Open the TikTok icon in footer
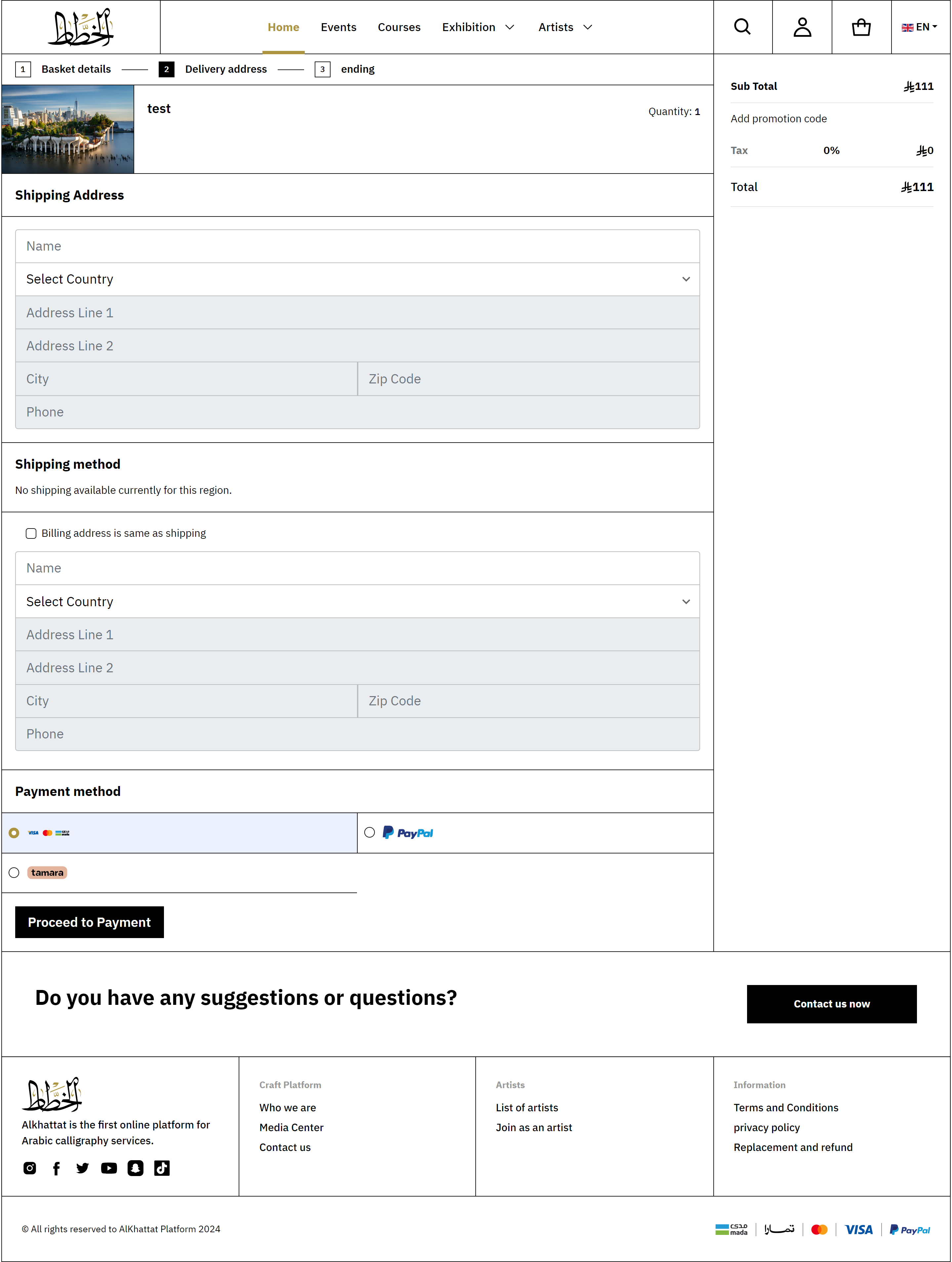Viewport: 952px width, 1262px height. tap(162, 1168)
